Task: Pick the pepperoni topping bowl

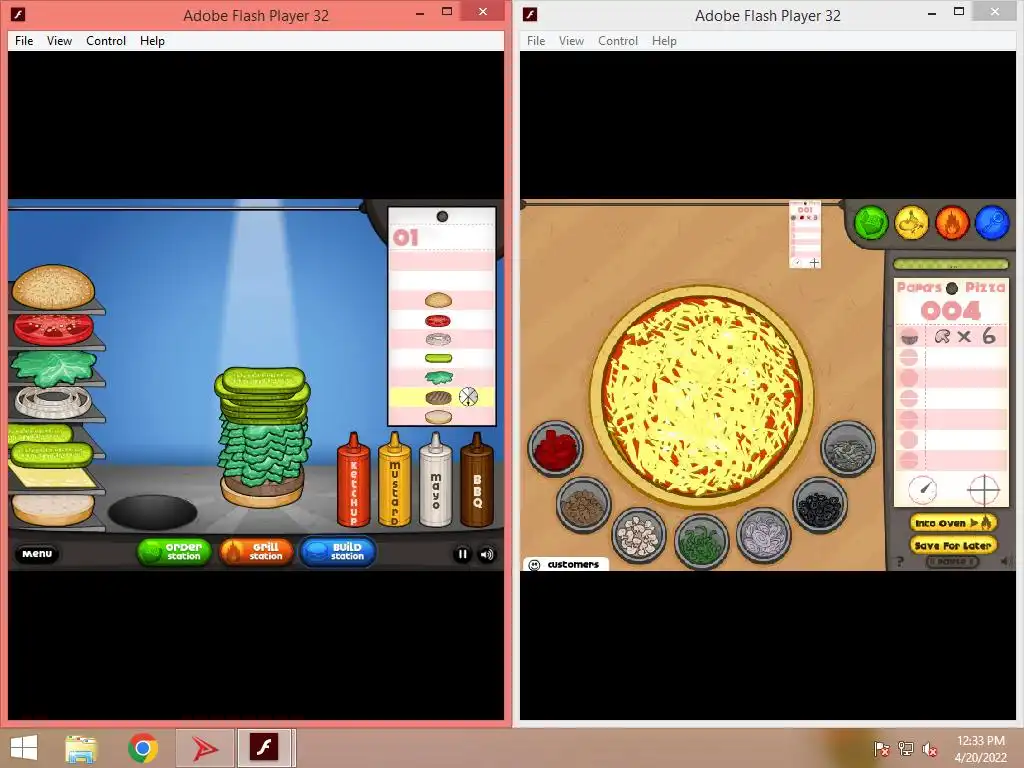Action: 555,448
